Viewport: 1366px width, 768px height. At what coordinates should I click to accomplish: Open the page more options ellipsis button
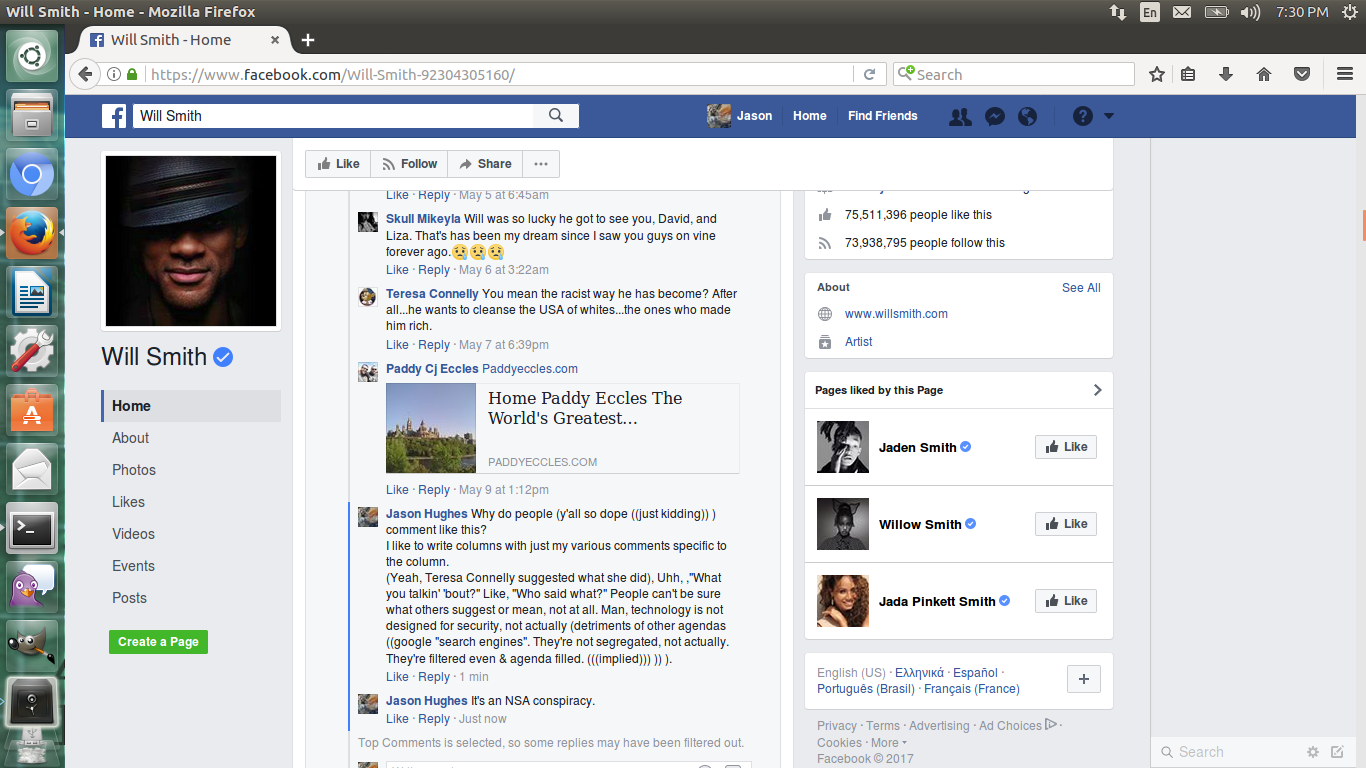[x=541, y=164]
